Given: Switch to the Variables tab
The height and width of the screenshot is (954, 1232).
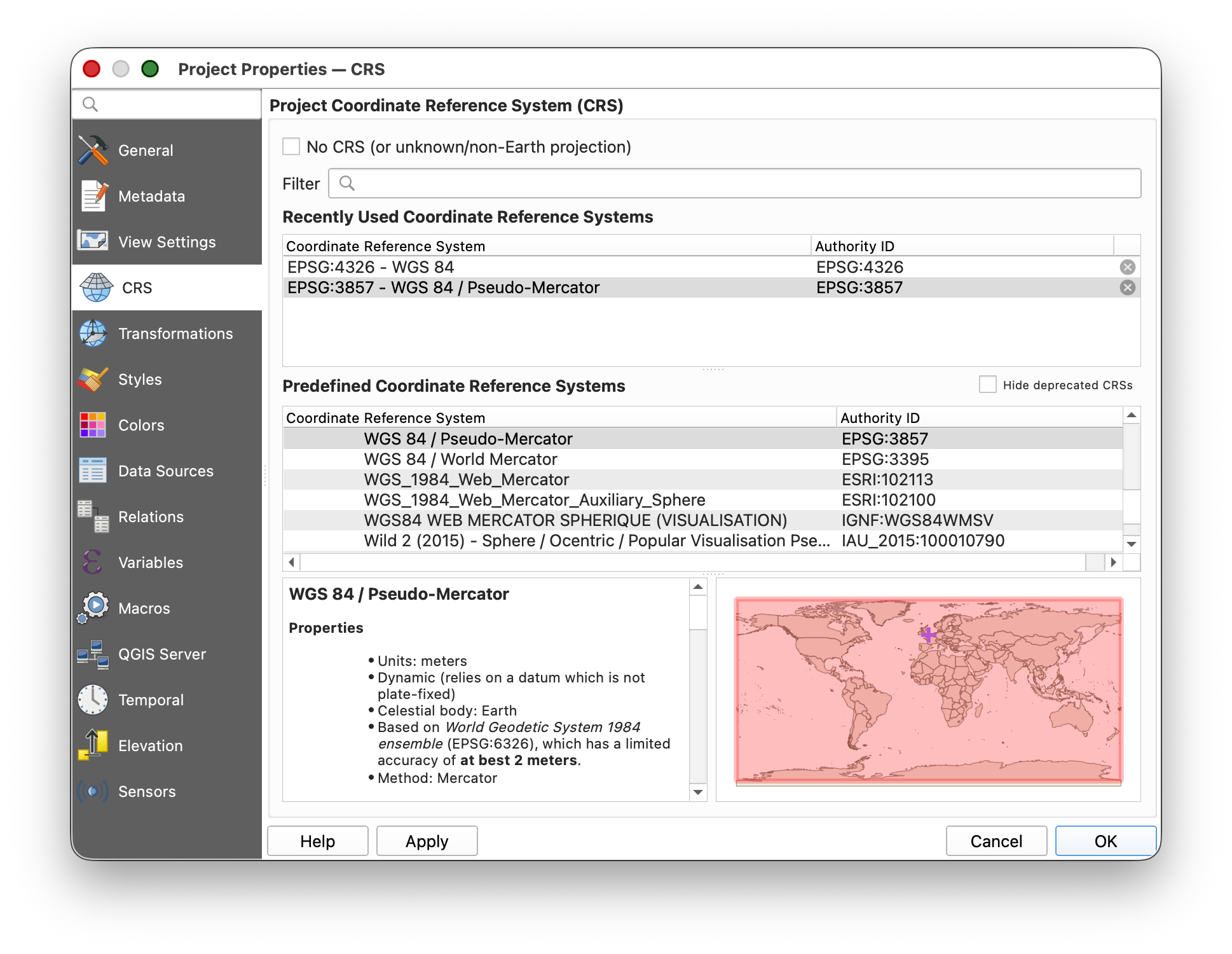Looking at the screenshot, I should [x=150, y=563].
